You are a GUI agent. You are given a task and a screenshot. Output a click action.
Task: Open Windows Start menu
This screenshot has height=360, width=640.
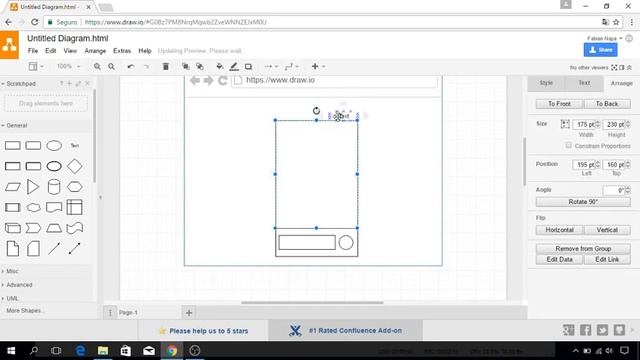pyautogui.click(x=11, y=351)
